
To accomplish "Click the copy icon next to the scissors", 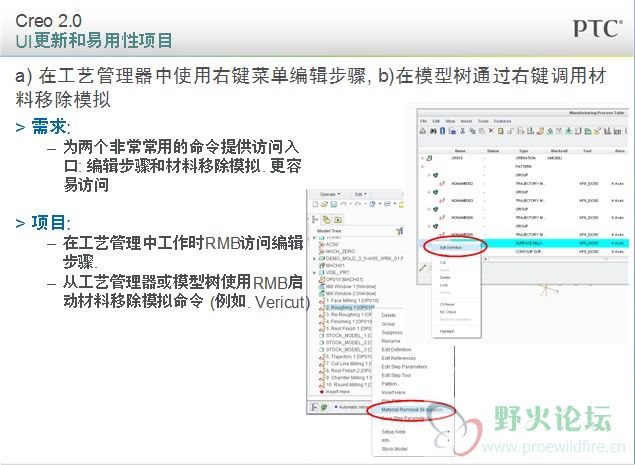I will (x=472, y=131).
